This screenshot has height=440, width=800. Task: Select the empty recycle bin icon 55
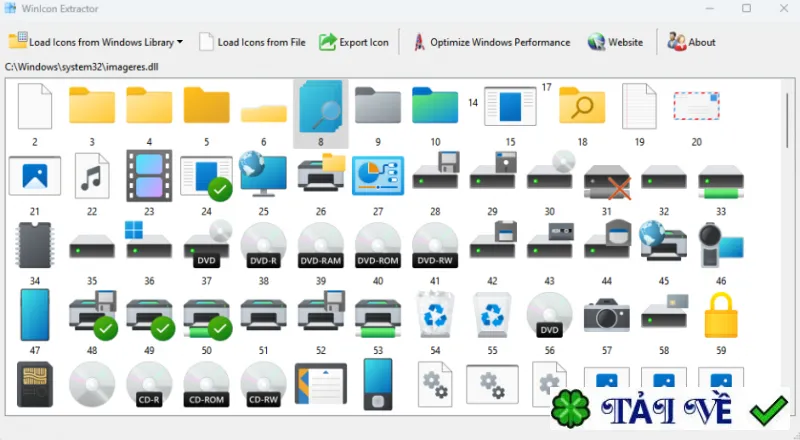point(492,314)
